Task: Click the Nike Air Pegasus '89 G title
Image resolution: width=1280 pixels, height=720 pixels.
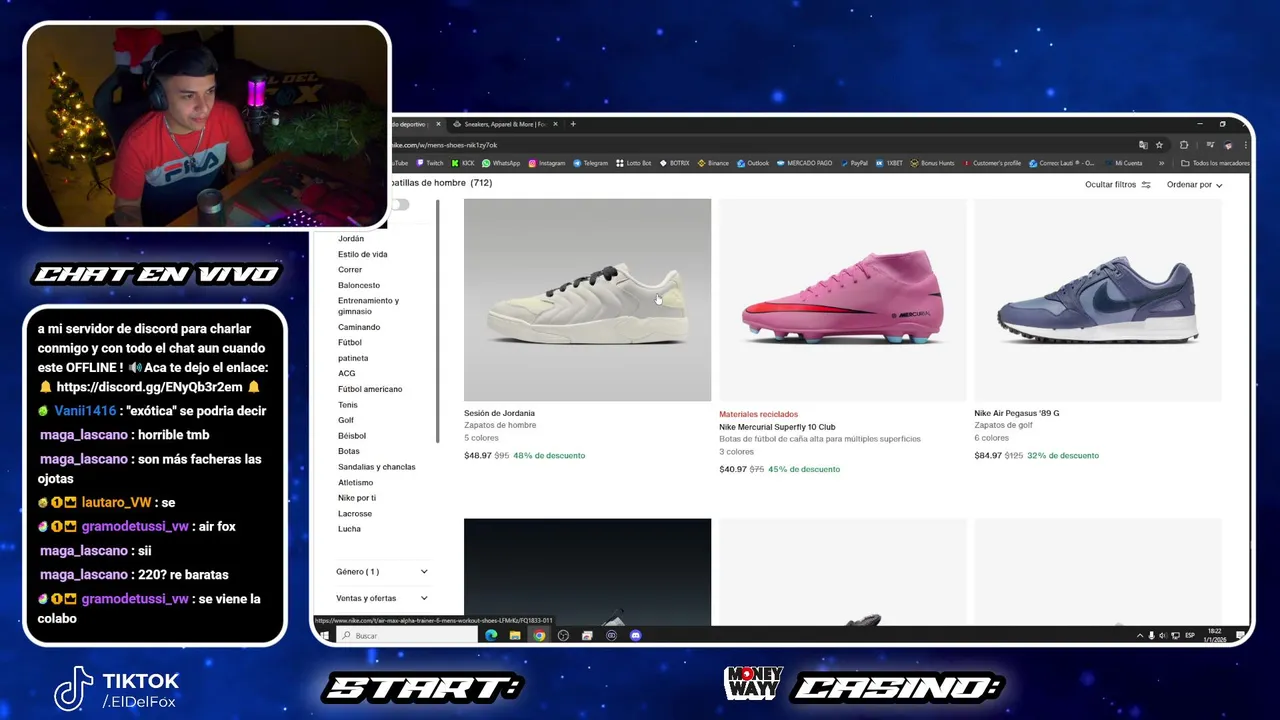Action: tap(1017, 413)
